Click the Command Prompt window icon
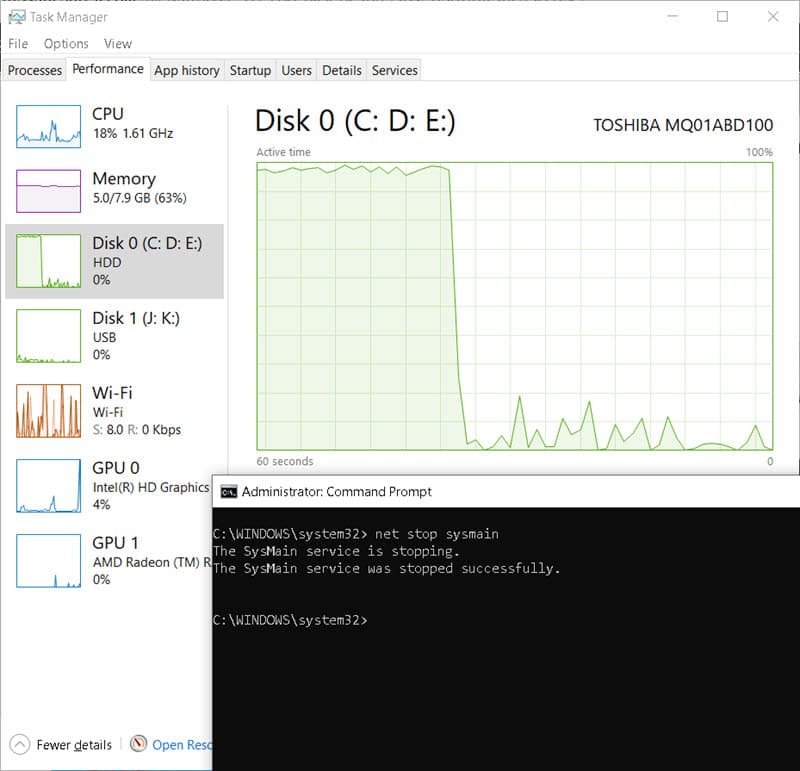Viewport: 800px width, 771px height. 229,492
